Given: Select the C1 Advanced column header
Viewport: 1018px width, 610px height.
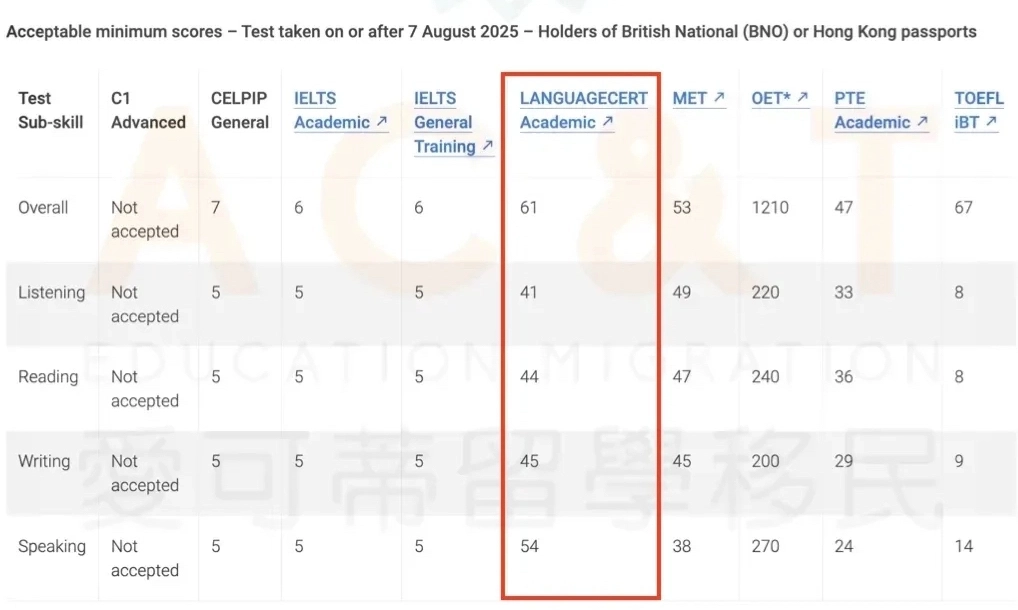Looking at the screenshot, I should 148,110.
